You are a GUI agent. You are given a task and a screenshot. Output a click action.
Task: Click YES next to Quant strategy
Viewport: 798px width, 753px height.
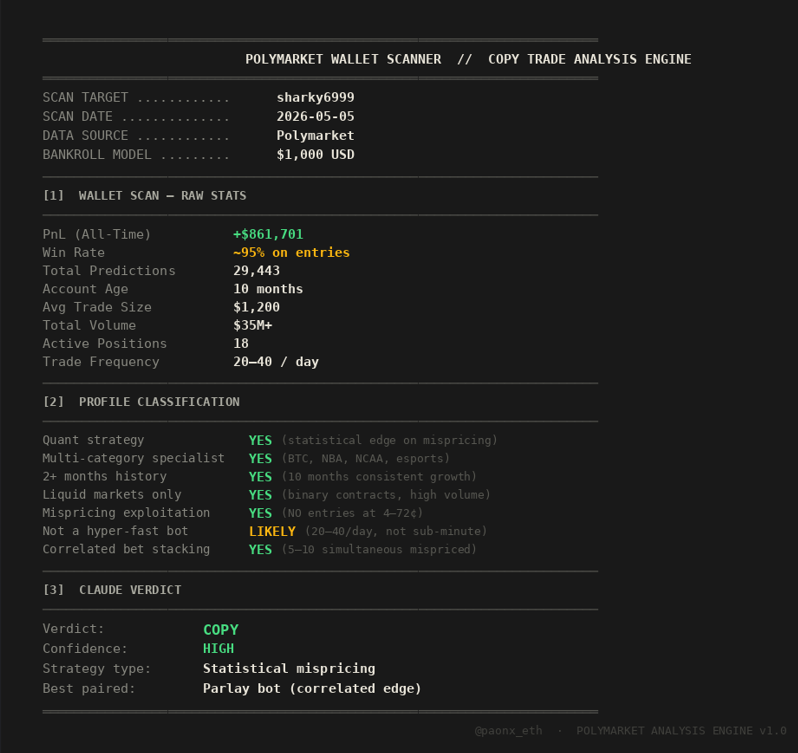(261, 441)
